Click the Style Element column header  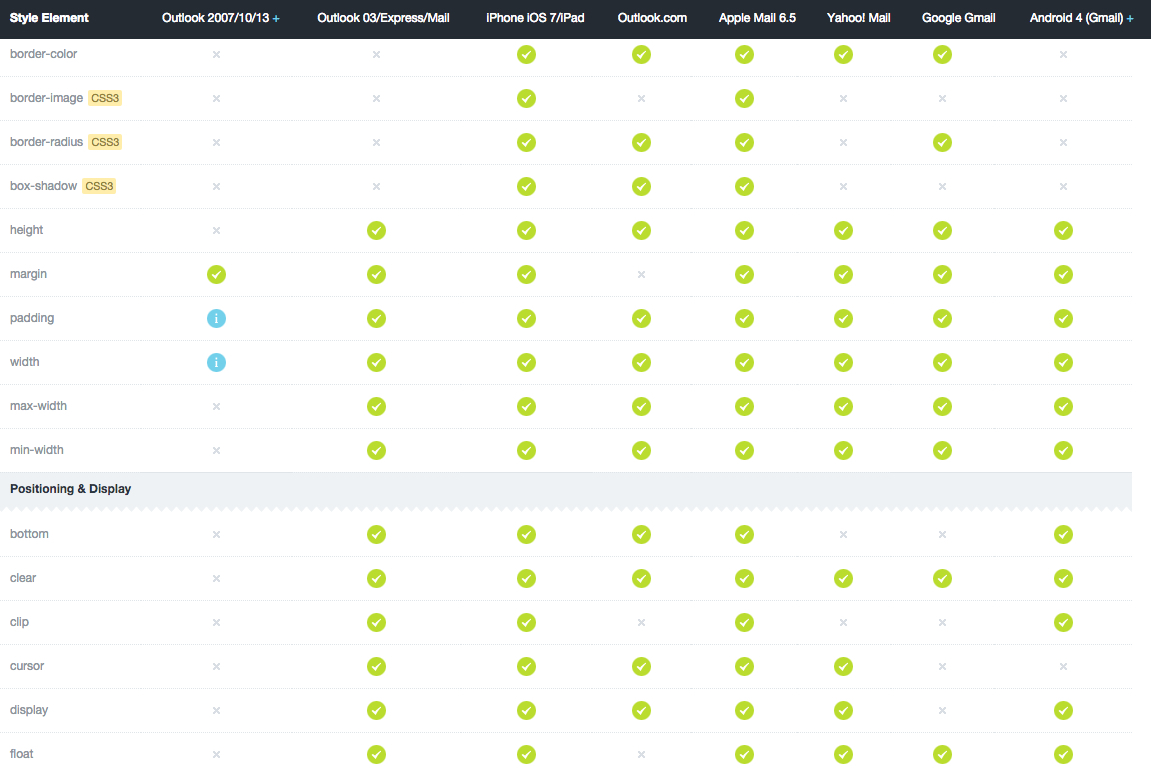click(49, 18)
